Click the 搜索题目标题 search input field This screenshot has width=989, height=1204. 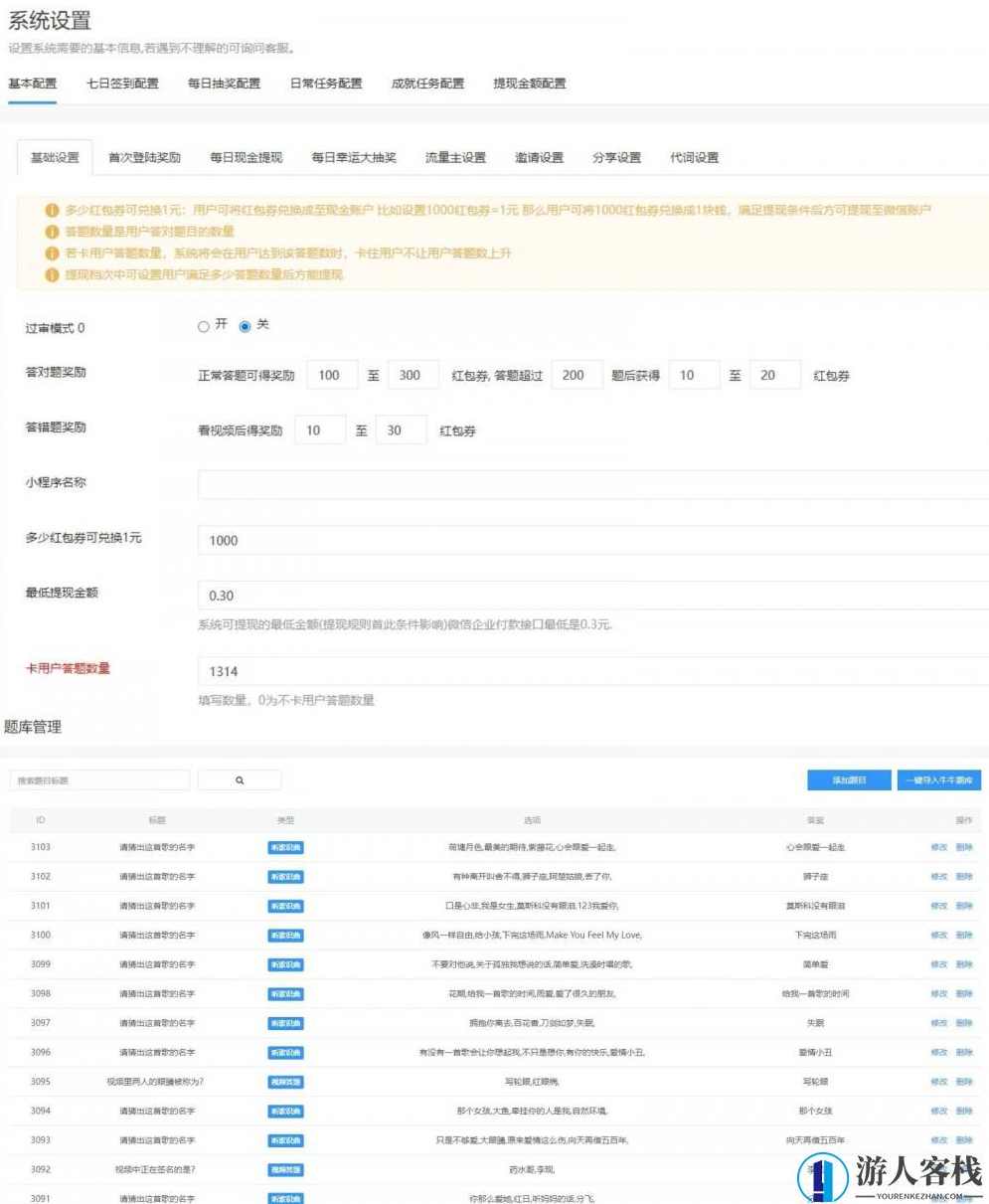tap(99, 779)
